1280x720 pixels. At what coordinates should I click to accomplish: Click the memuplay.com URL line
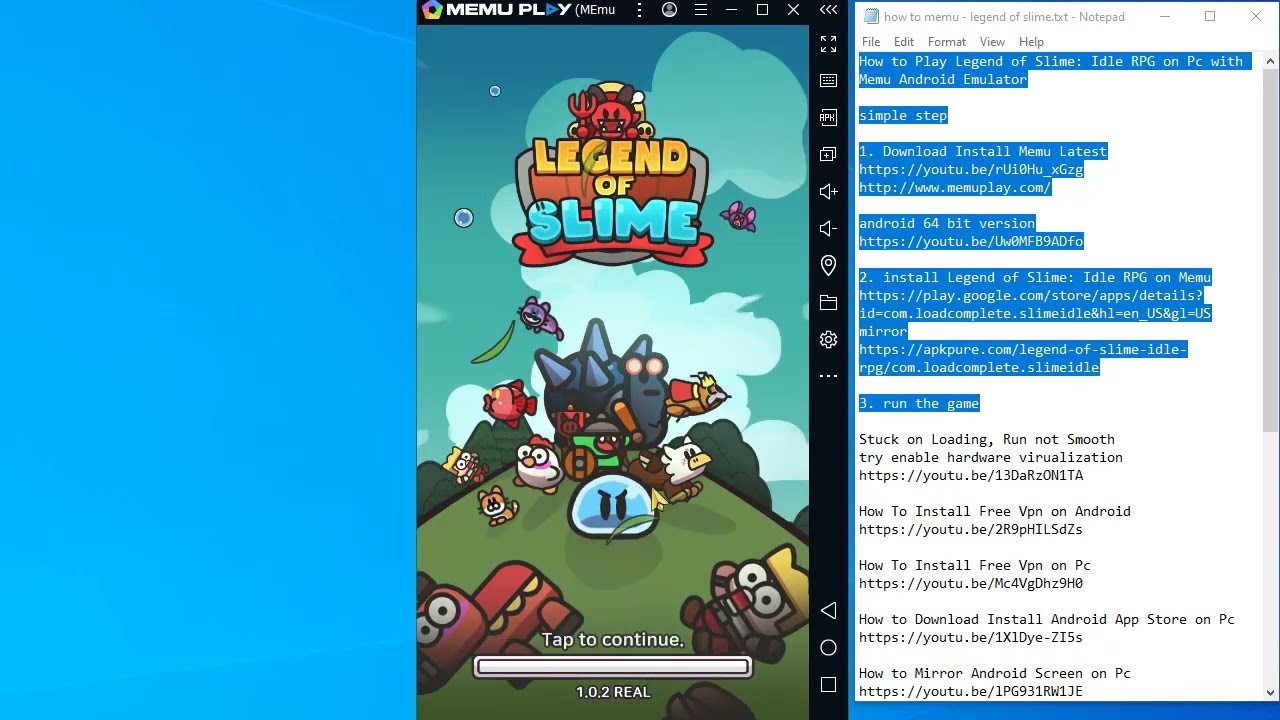tap(955, 187)
